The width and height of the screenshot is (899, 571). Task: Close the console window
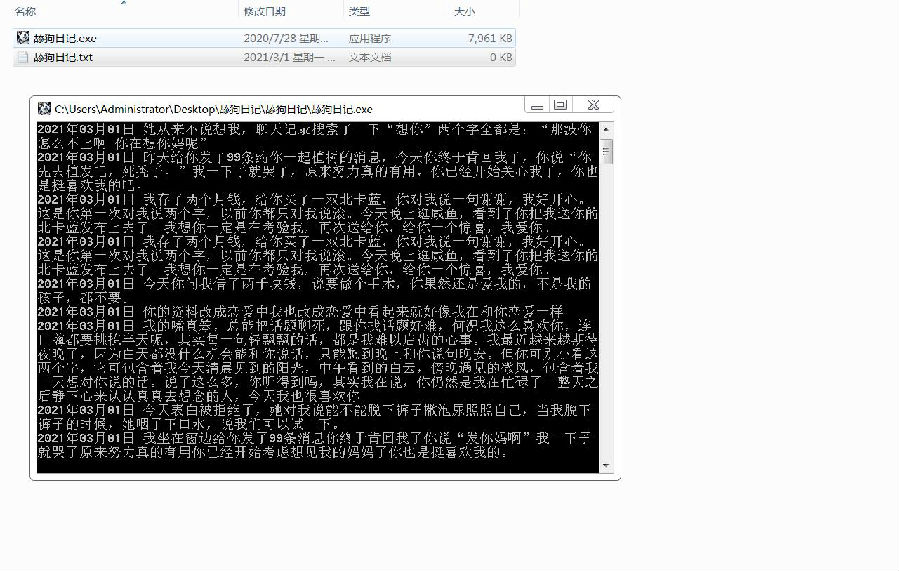(x=593, y=105)
